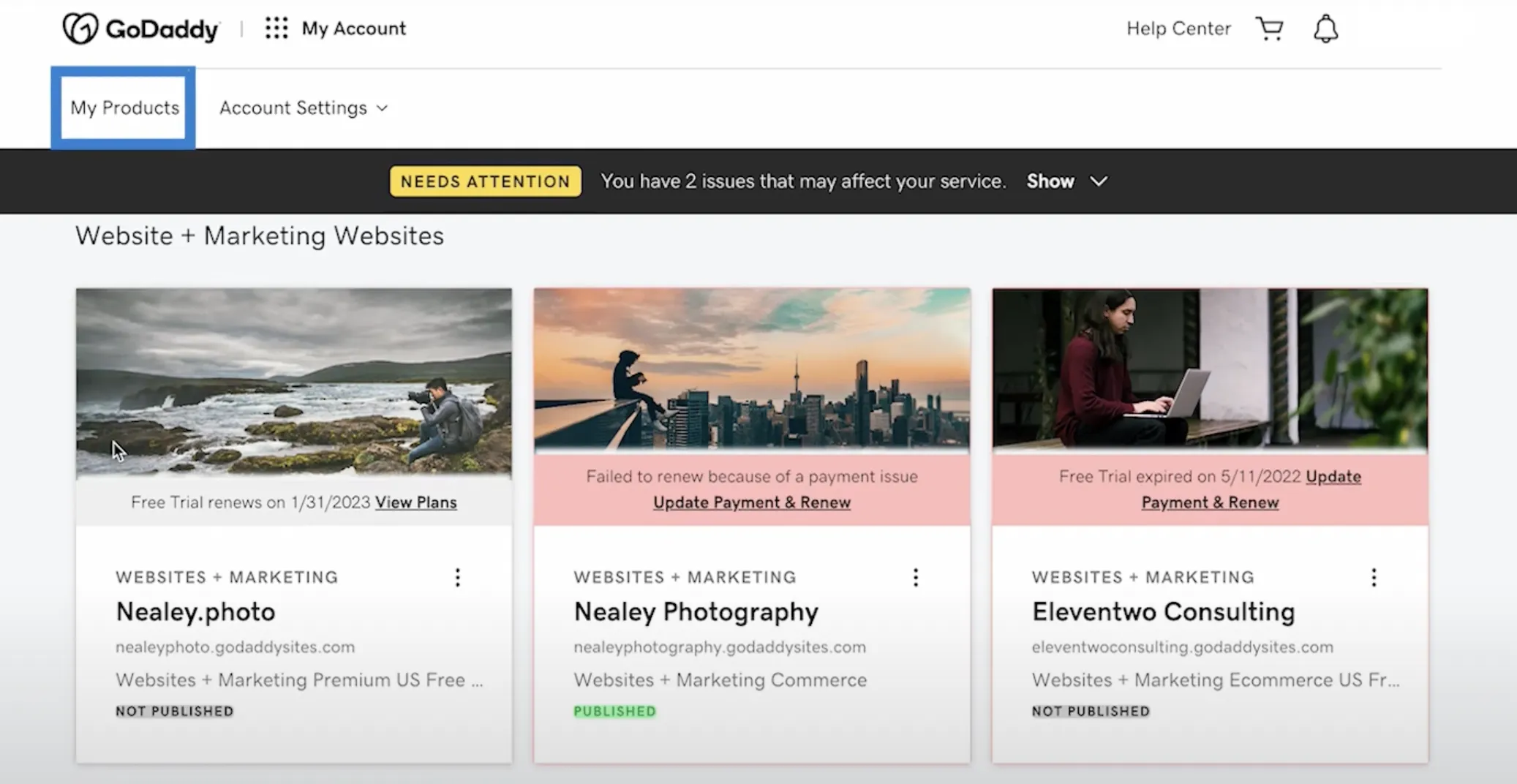Select the My Products tab
Viewport: 1517px width, 784px height.
point(124,108)
